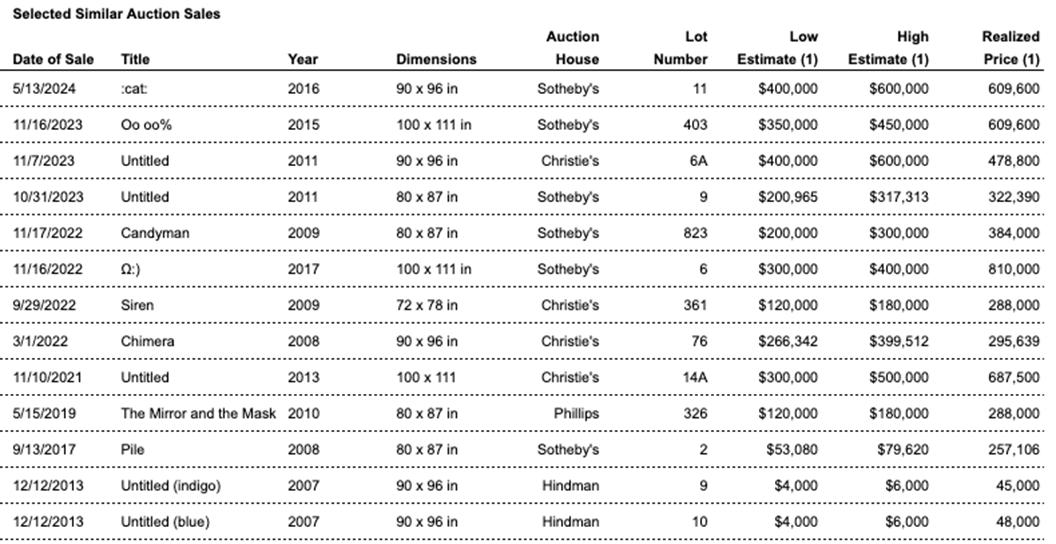This screenshot has width=1056, height=544.
Task: Click the Untitled (blue) title cell
Action: click(x=165, y=521)
